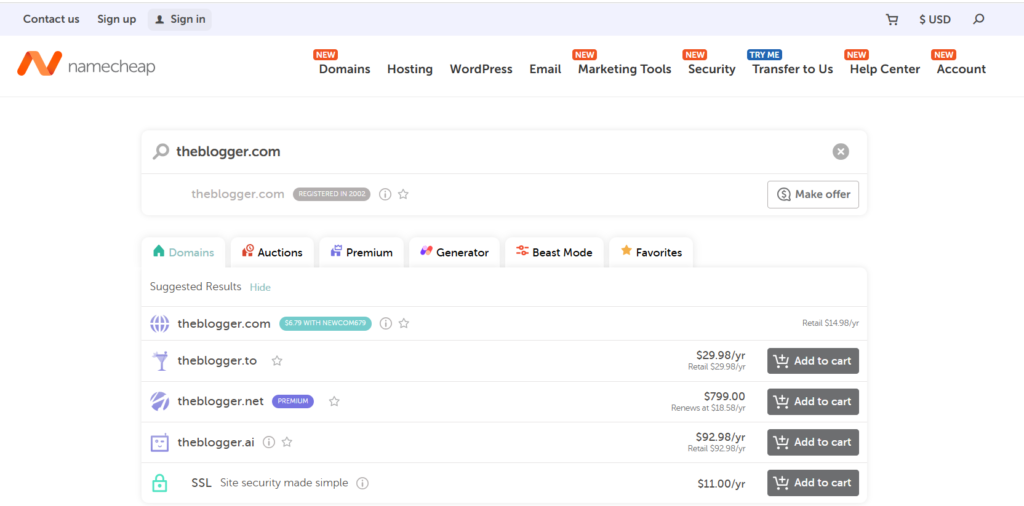The height and width of the screenshot is (506, 1024).
Task: Open Transfer to Us menu
Action: click(x=792, y=69)
